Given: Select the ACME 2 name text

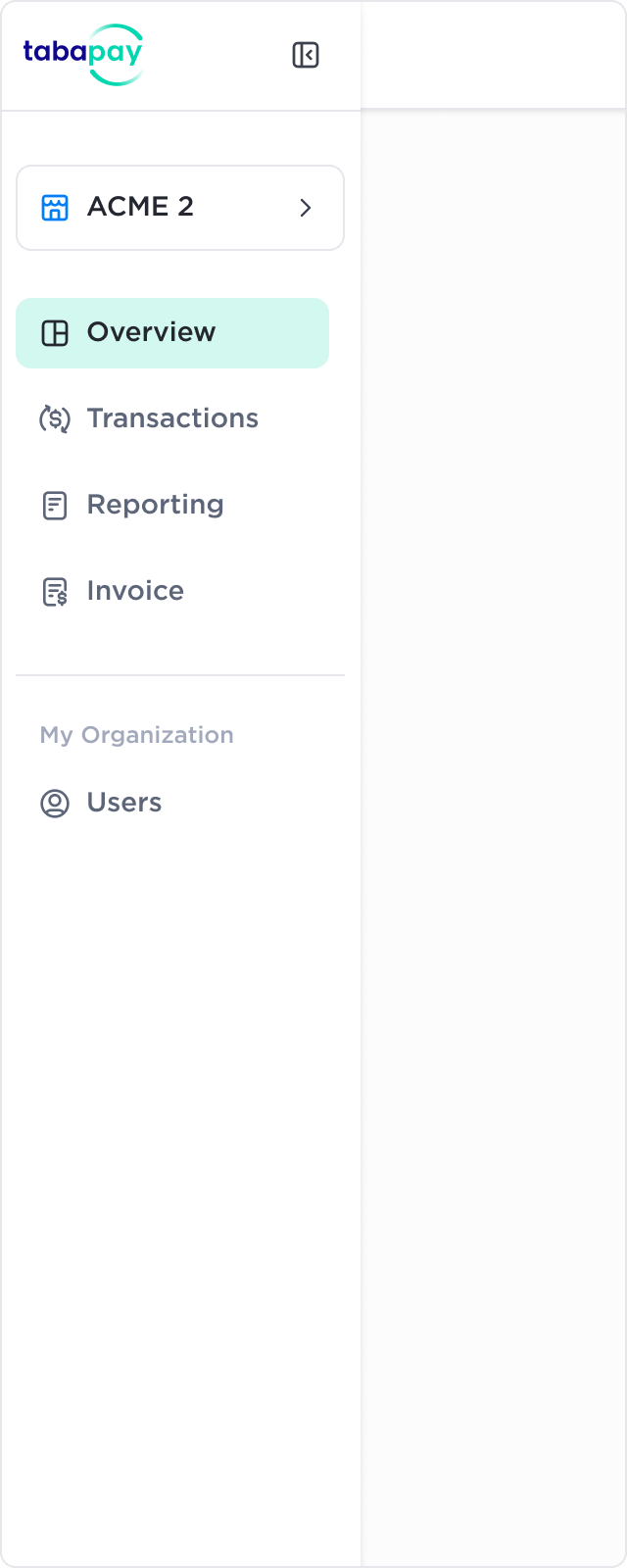Looking at the screenshot, I should [140, 207].
